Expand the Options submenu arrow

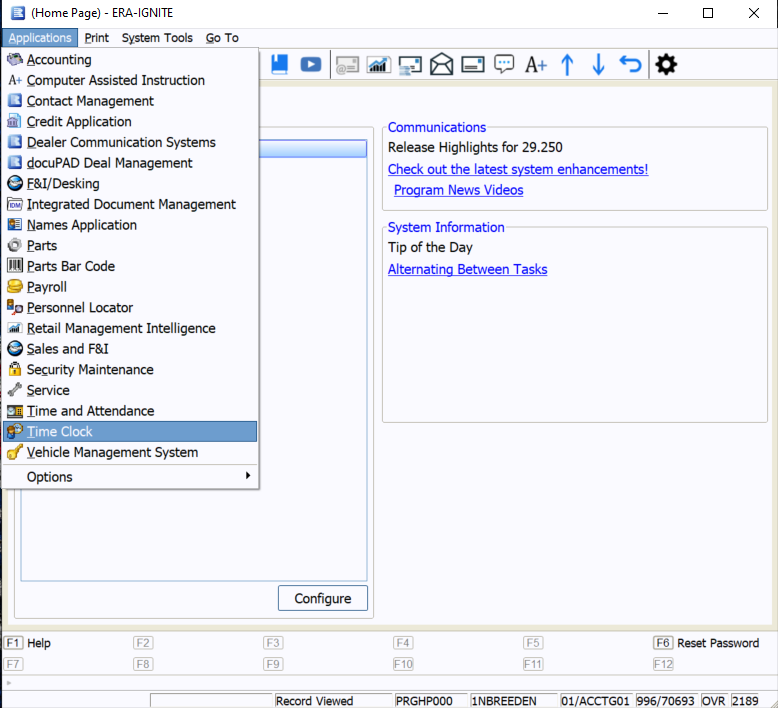point(248,476)
